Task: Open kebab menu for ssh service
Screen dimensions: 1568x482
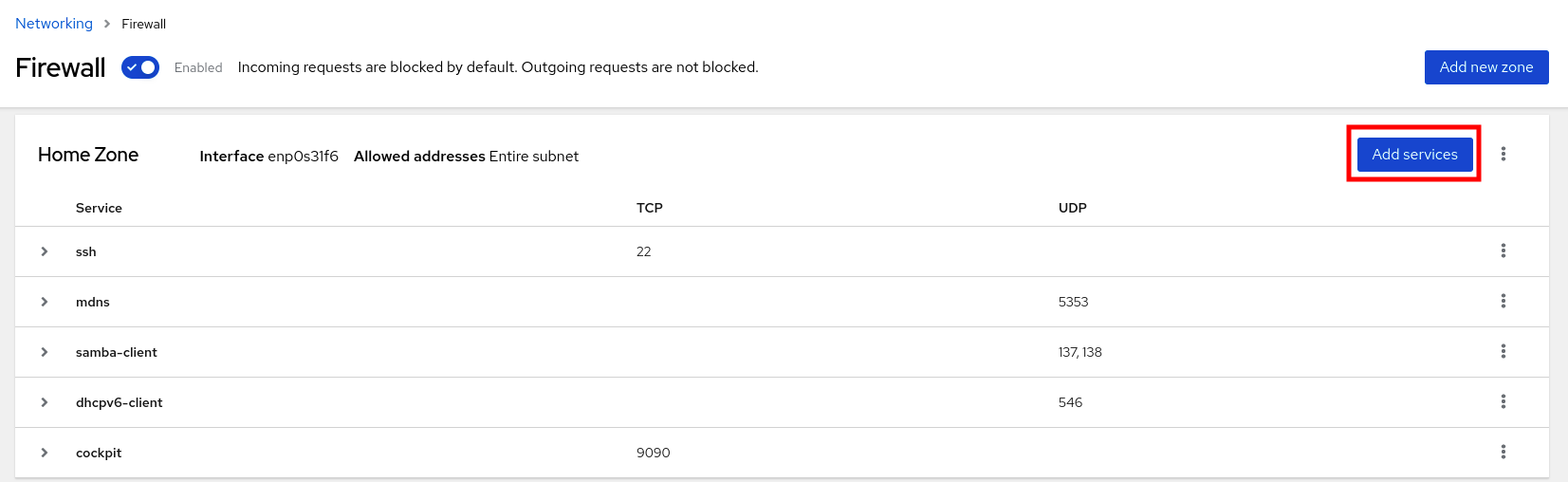Action: pos(1503,250)
